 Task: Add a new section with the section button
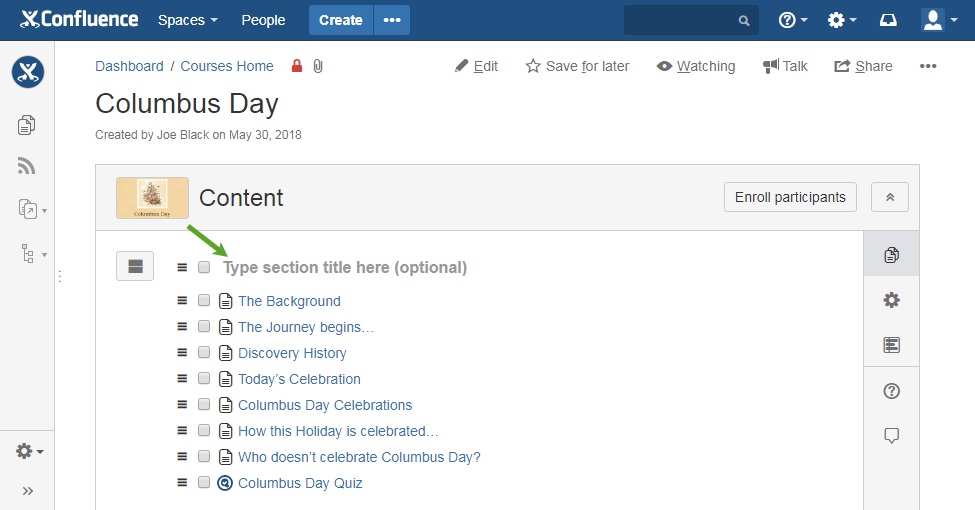(135, 266)
